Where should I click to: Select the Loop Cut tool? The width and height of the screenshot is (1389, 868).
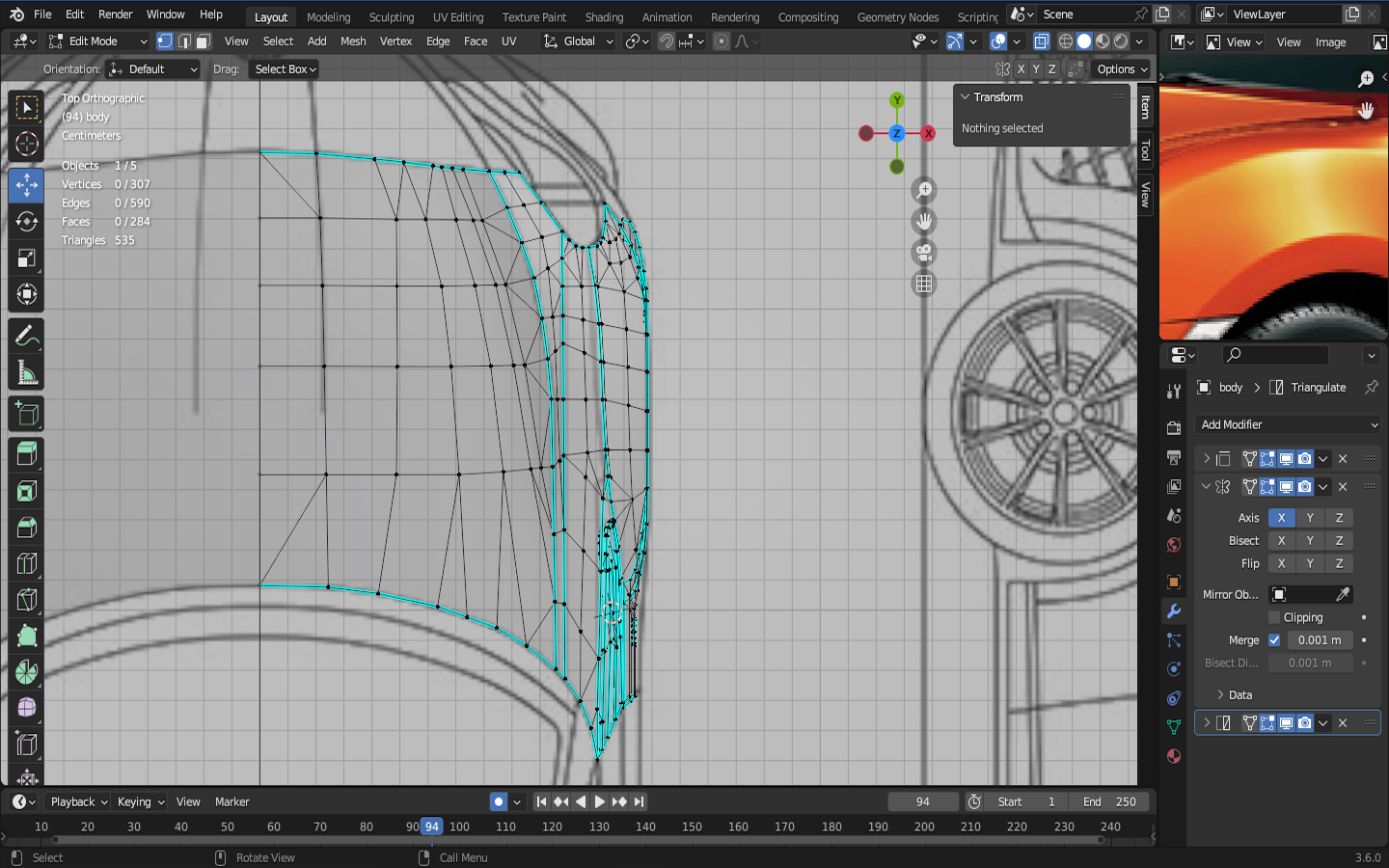pyautogui.click(x=26, y=563)
